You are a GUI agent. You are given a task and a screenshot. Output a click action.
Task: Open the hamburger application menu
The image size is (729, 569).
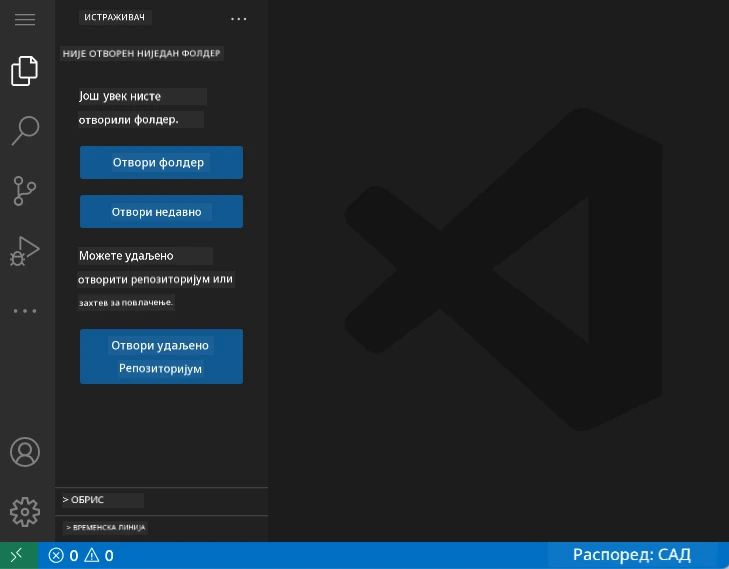25,19
